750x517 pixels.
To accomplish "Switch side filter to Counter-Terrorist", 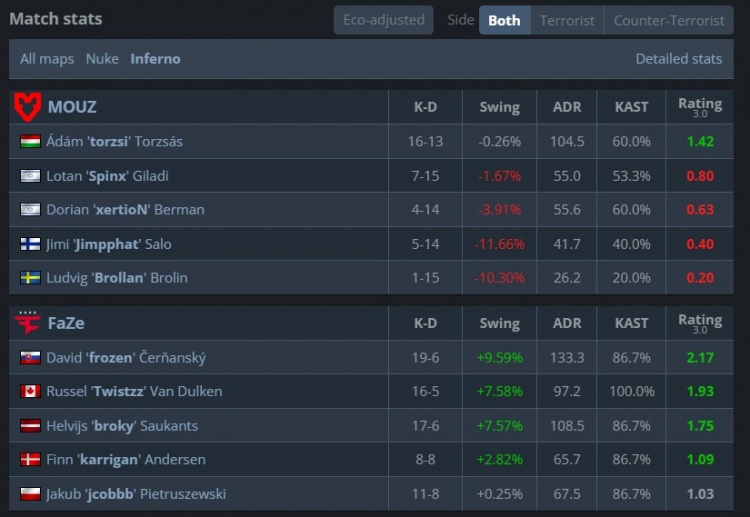I will tap(669, 20).
